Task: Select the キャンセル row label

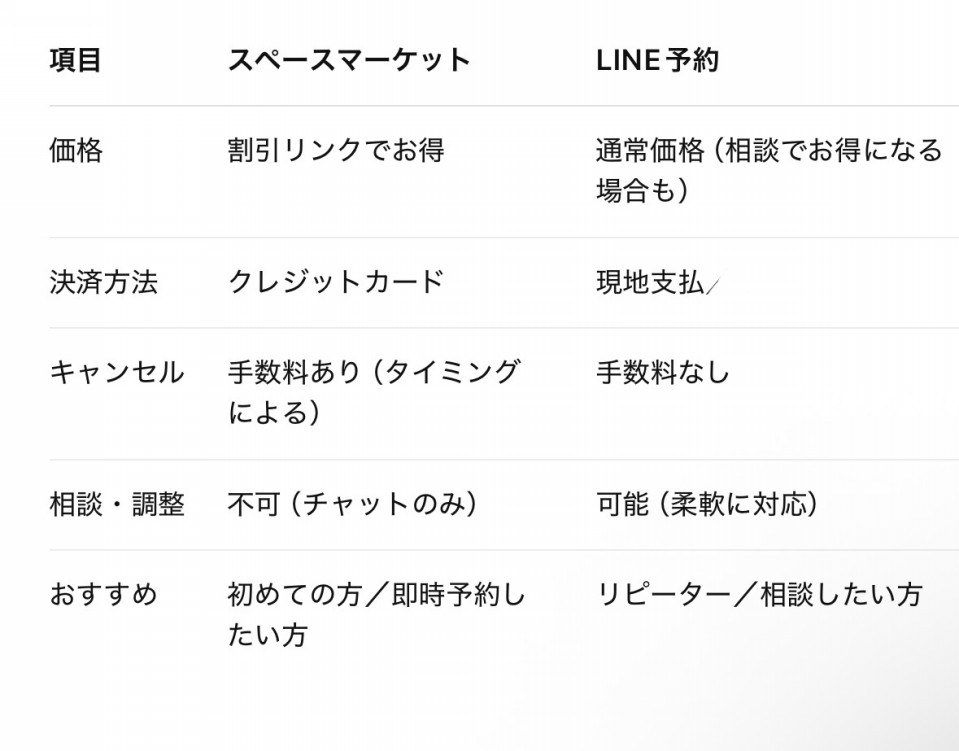Action: tap(116, 372)
